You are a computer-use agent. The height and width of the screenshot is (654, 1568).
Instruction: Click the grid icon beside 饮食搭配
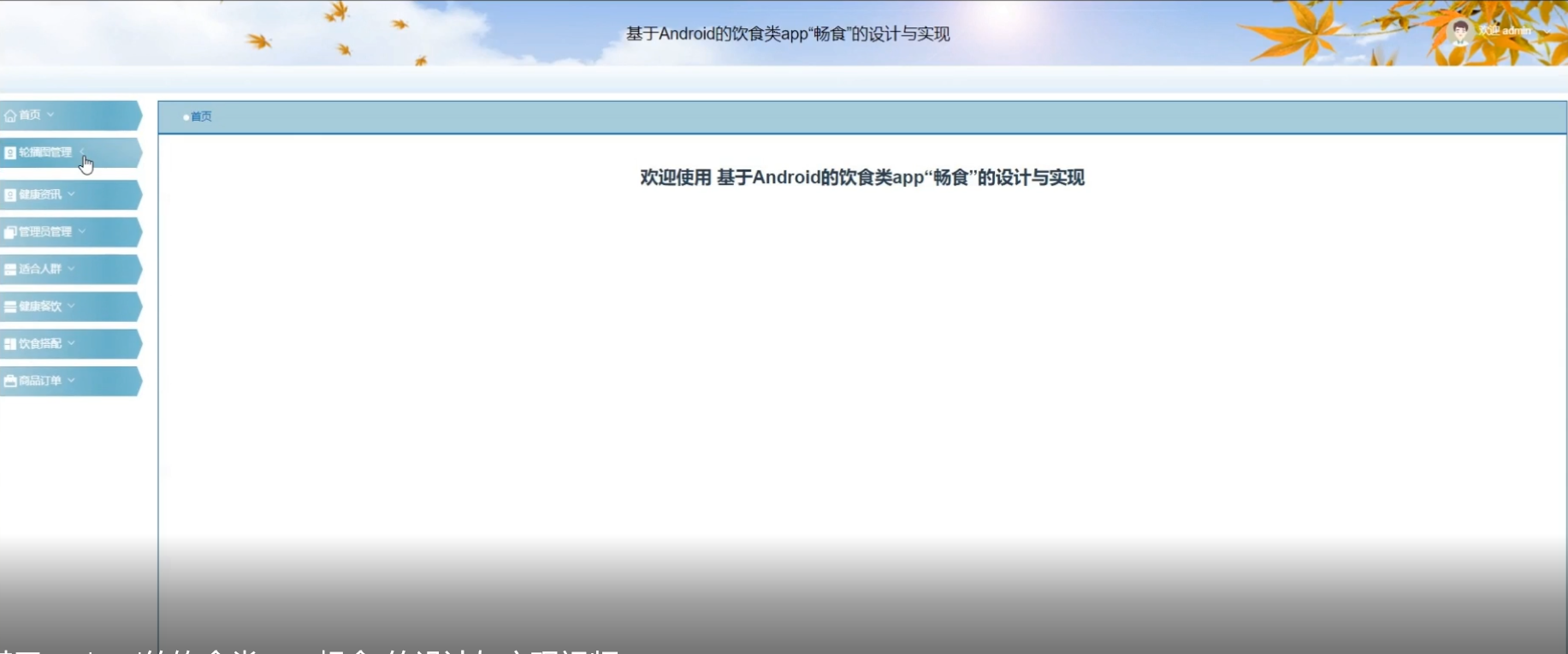pos(10,344)
